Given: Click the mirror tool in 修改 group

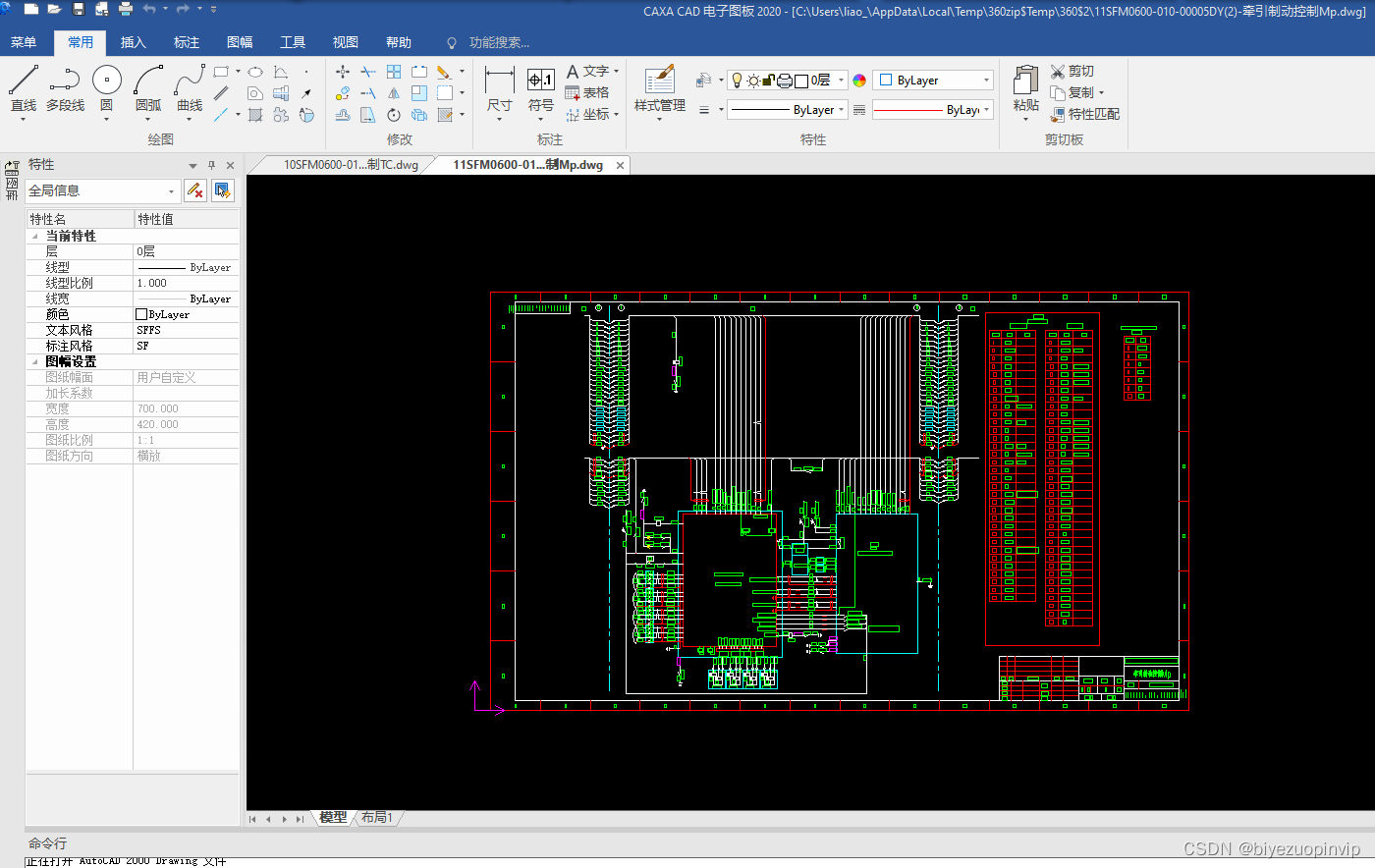Looking at the screenshot, I should [394, 93].
